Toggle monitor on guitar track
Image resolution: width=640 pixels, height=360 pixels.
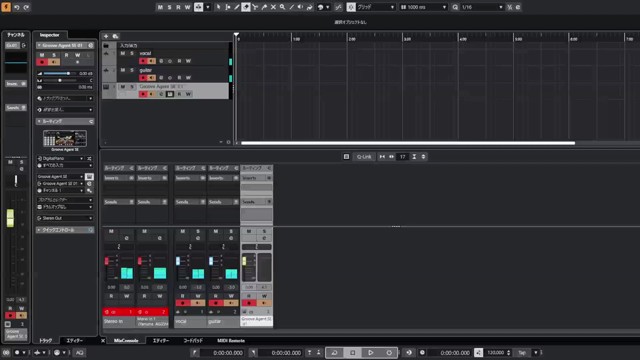click(151, 78)
